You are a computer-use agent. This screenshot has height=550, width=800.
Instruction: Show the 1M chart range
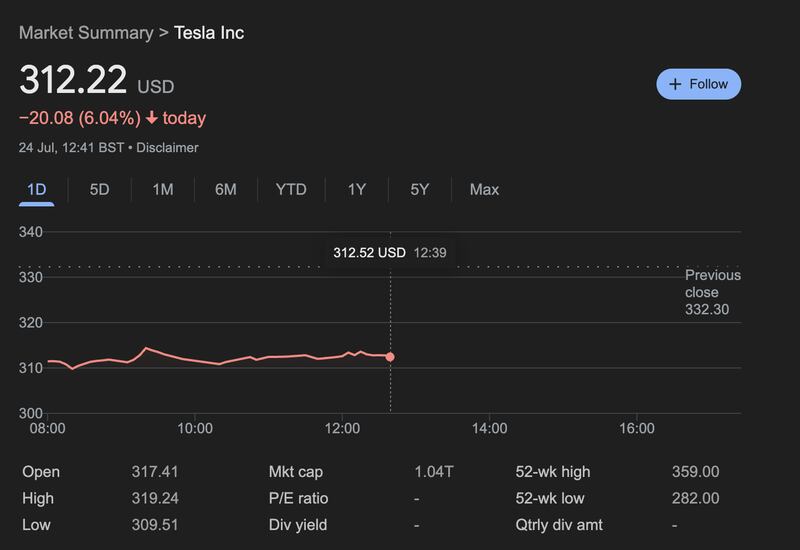162,189
